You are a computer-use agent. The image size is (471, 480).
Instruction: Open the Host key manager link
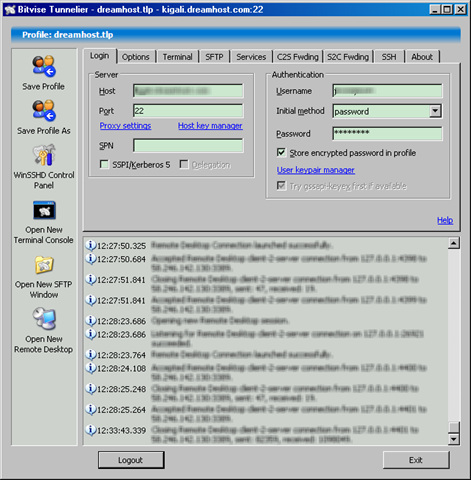coord(210,126)
